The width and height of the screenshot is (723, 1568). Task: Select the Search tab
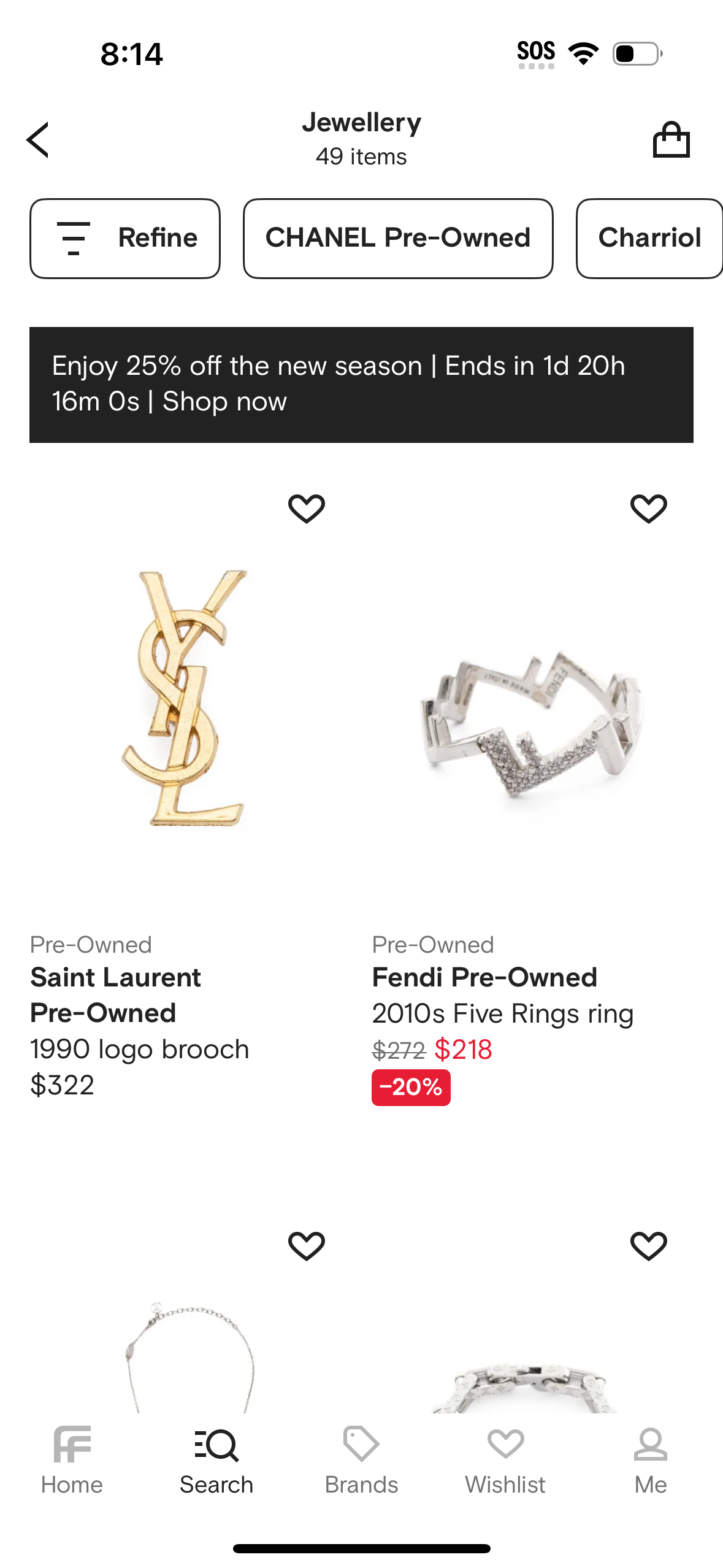coord(216,1461)
